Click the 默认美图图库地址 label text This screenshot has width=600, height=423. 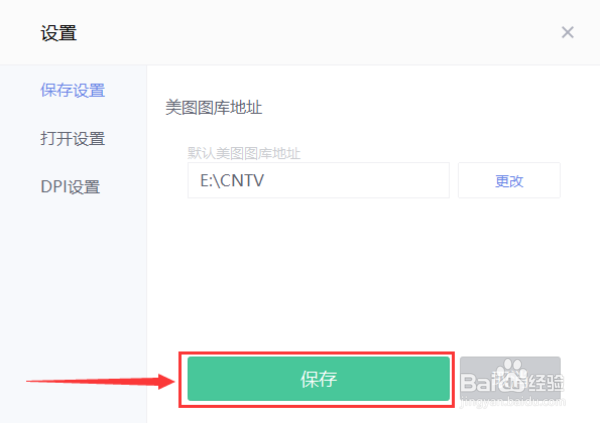point(244,154)
